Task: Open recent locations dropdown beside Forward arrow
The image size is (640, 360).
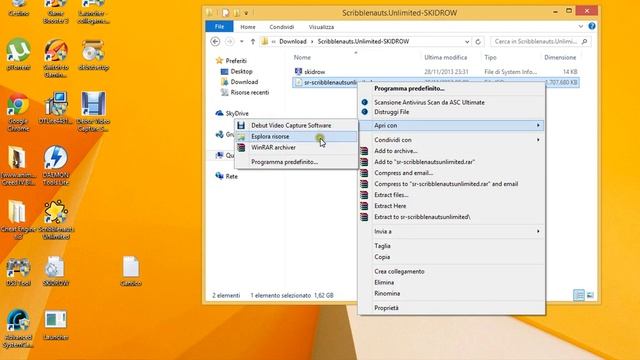Action: coord(242,41)
